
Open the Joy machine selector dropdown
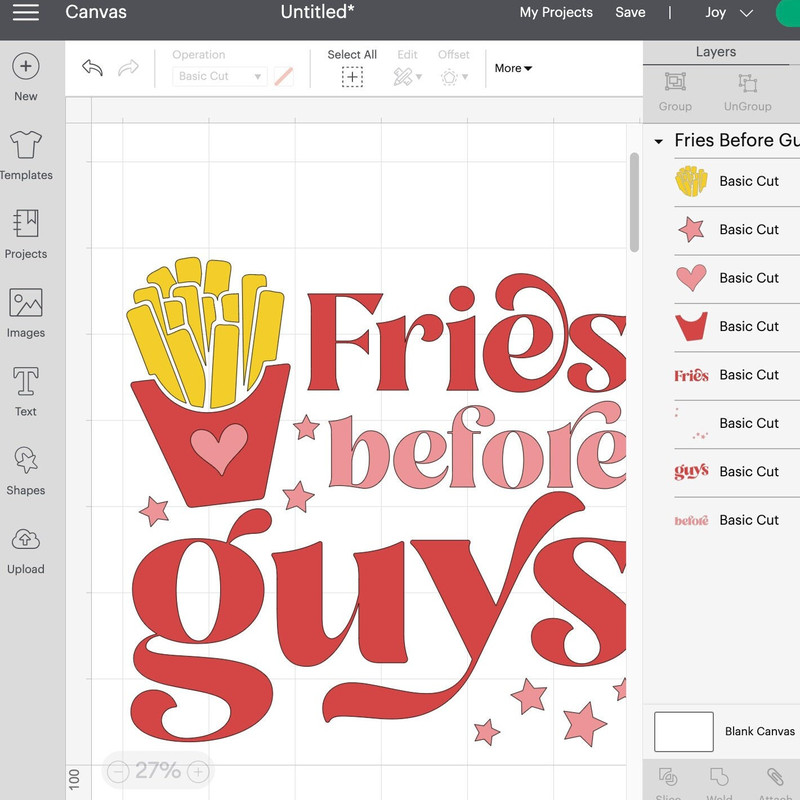[x=730, y=13]
